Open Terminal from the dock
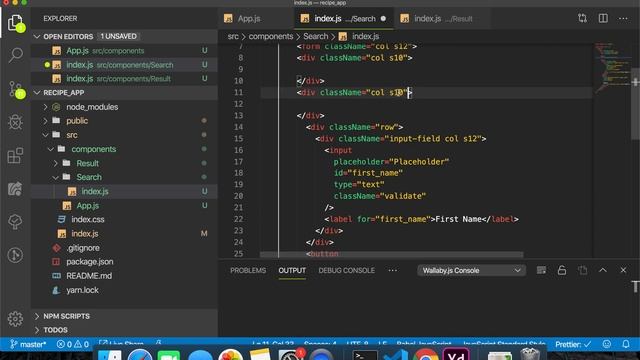The width and height of the screenshot is (640, 360). [364, 355]
